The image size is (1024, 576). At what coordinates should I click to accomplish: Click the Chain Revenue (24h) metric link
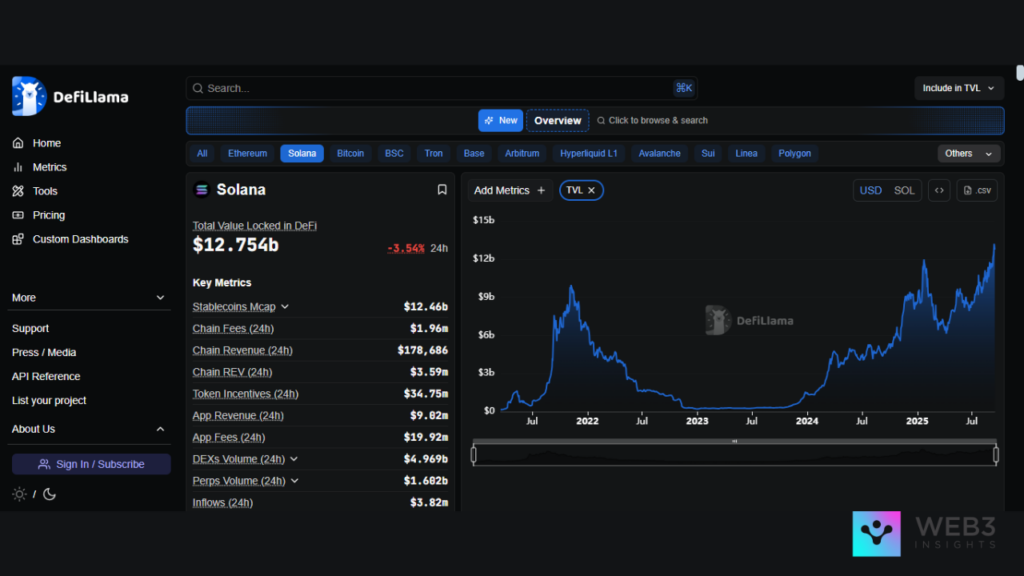point(242,351)
